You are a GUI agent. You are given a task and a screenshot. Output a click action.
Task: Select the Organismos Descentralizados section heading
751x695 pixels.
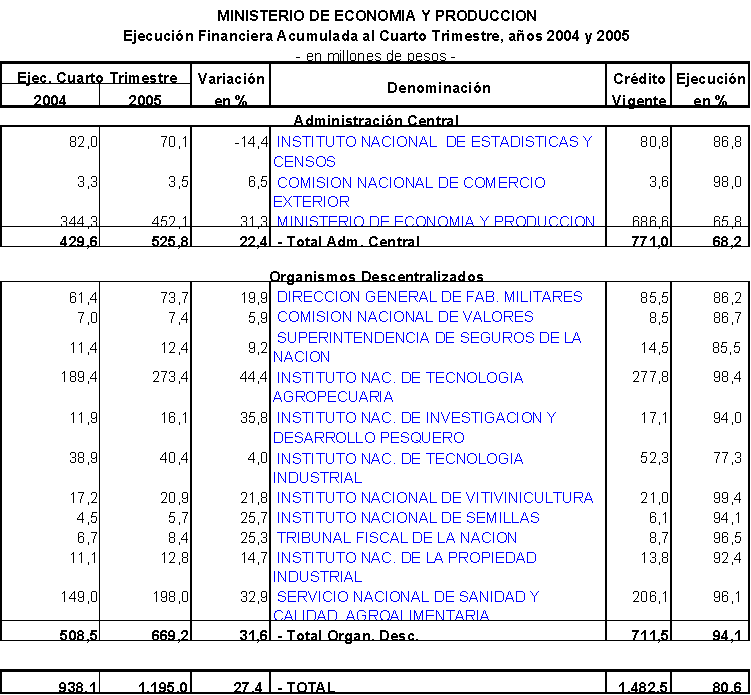click(376, 276)
